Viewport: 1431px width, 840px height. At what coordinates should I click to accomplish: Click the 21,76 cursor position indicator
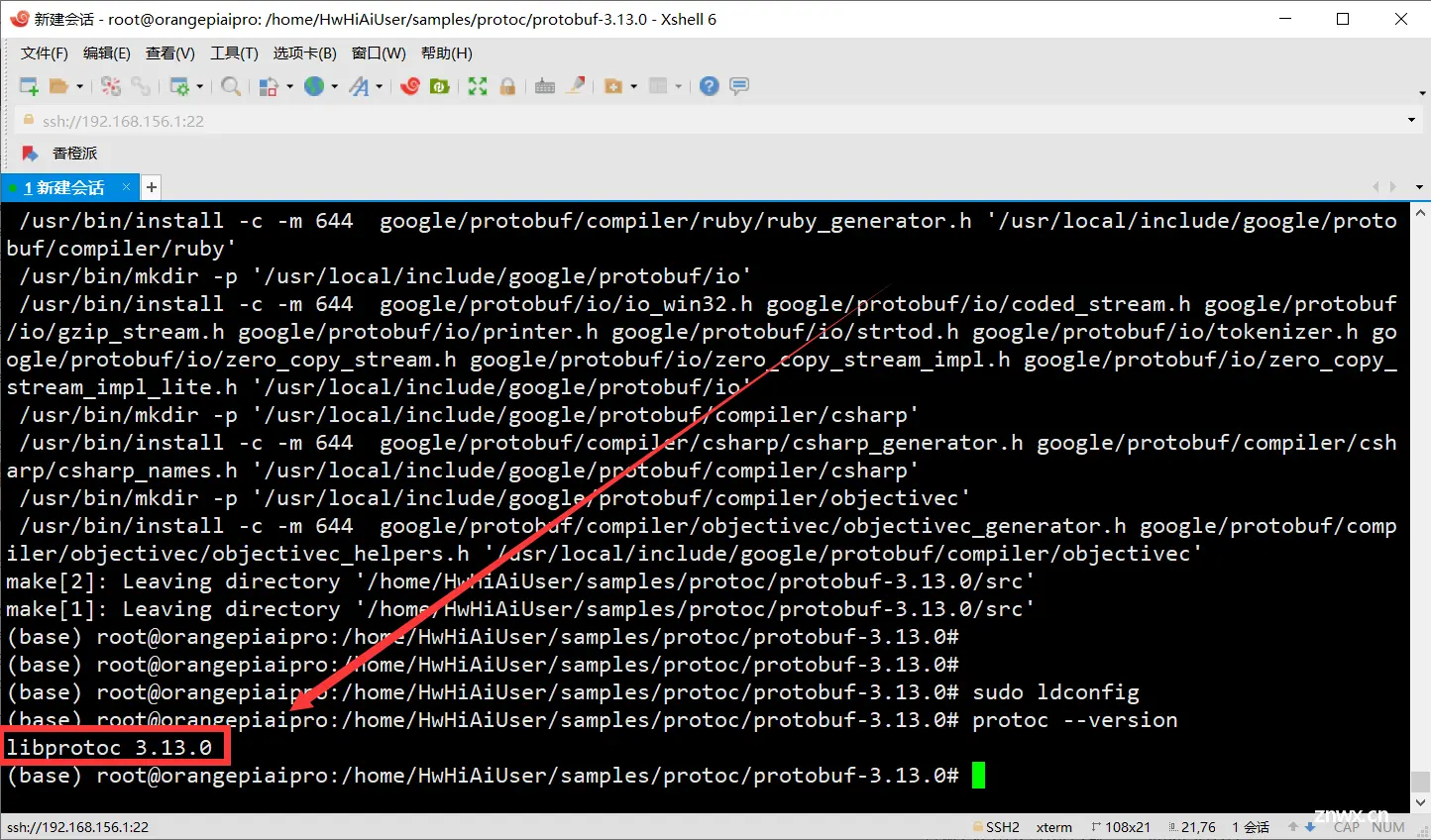1192,827
